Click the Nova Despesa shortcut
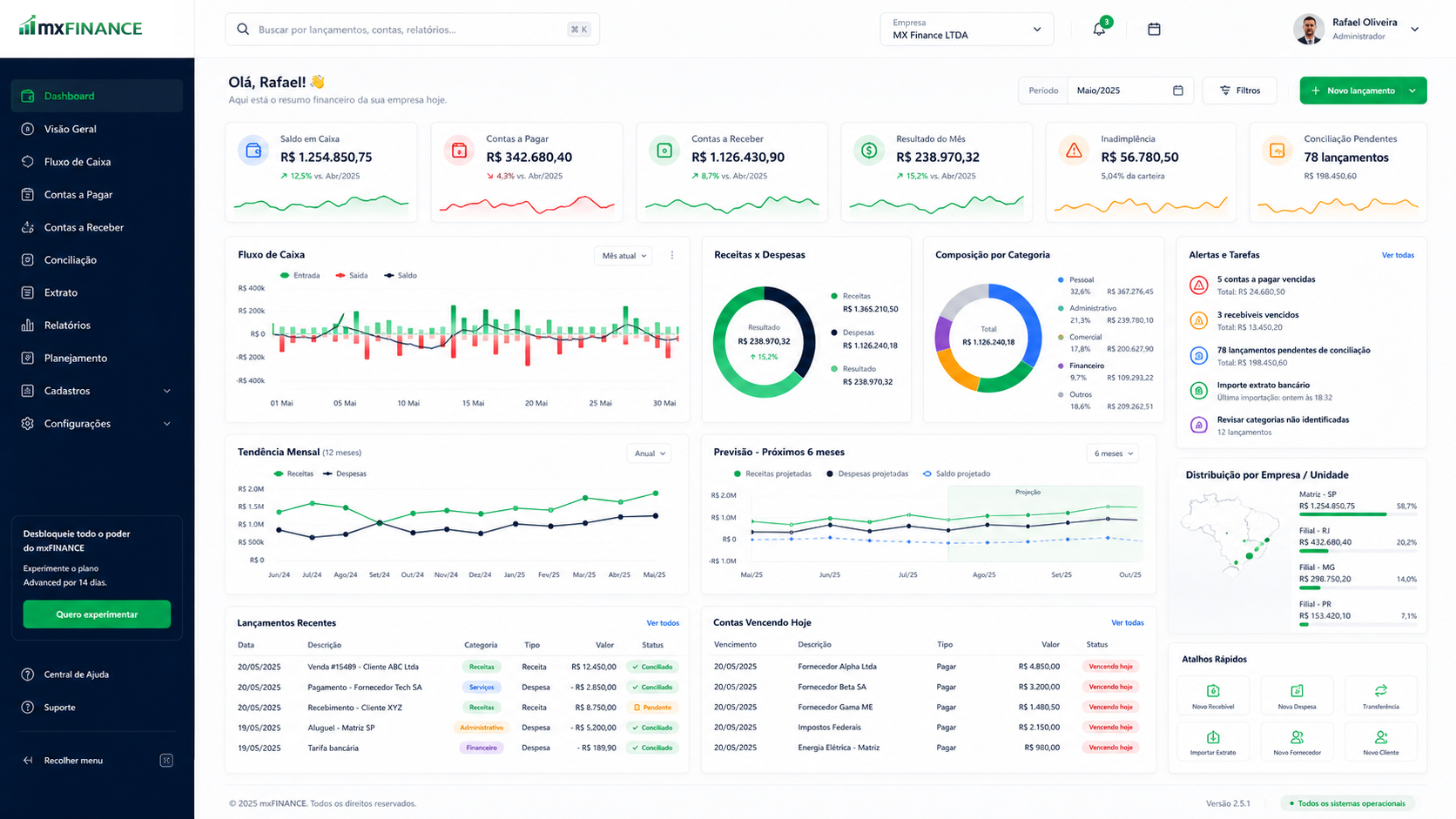 [1297, 695]
